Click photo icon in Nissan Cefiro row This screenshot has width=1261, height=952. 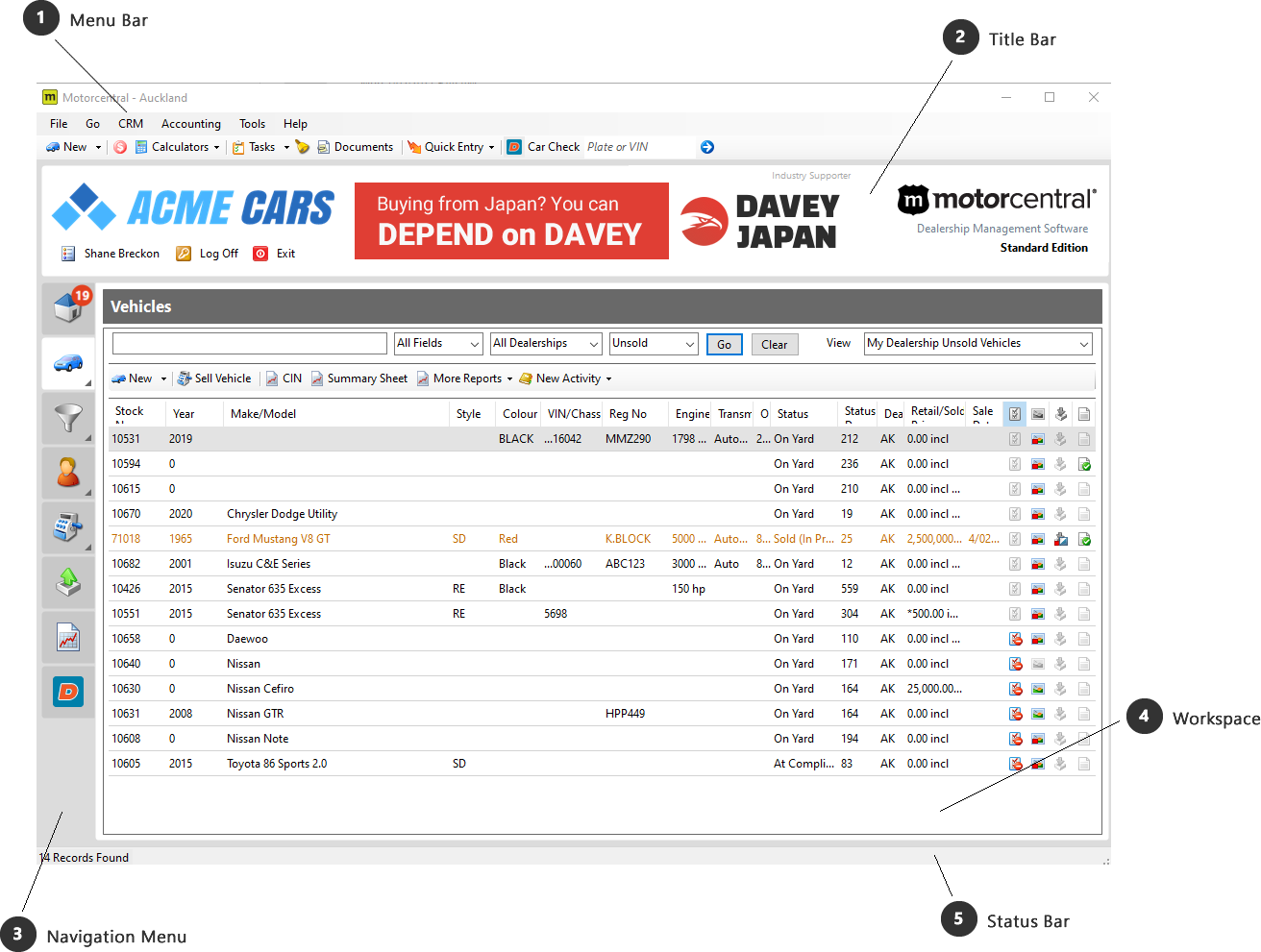tap(1038, 689)
